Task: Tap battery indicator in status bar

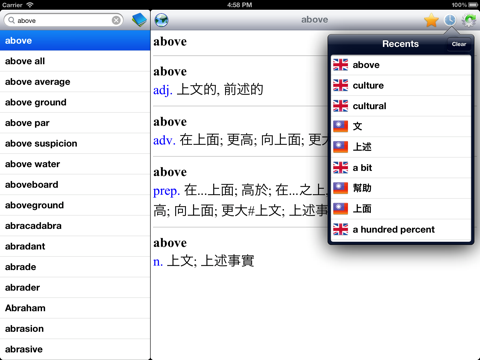Action: (x=473, y=5)
